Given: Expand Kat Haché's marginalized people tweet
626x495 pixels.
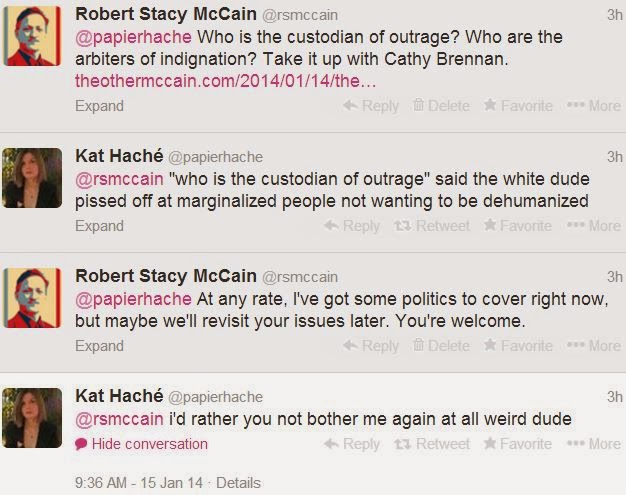Looking at the screenshot, I should coord(99,226).
